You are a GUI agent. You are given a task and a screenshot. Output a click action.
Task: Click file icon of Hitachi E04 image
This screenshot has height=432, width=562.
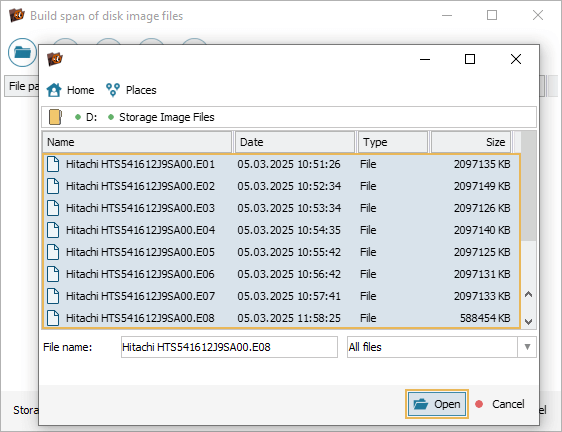point(53,230)
